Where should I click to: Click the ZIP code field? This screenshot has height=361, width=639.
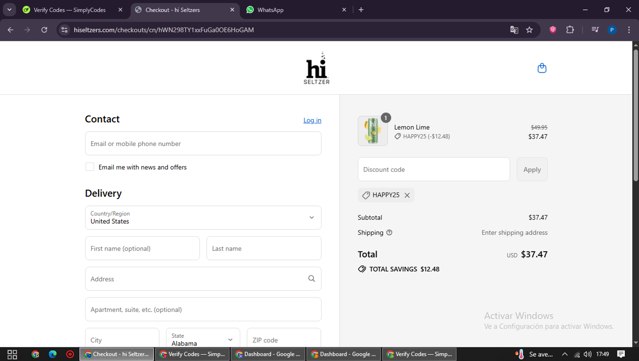[284, 339]
